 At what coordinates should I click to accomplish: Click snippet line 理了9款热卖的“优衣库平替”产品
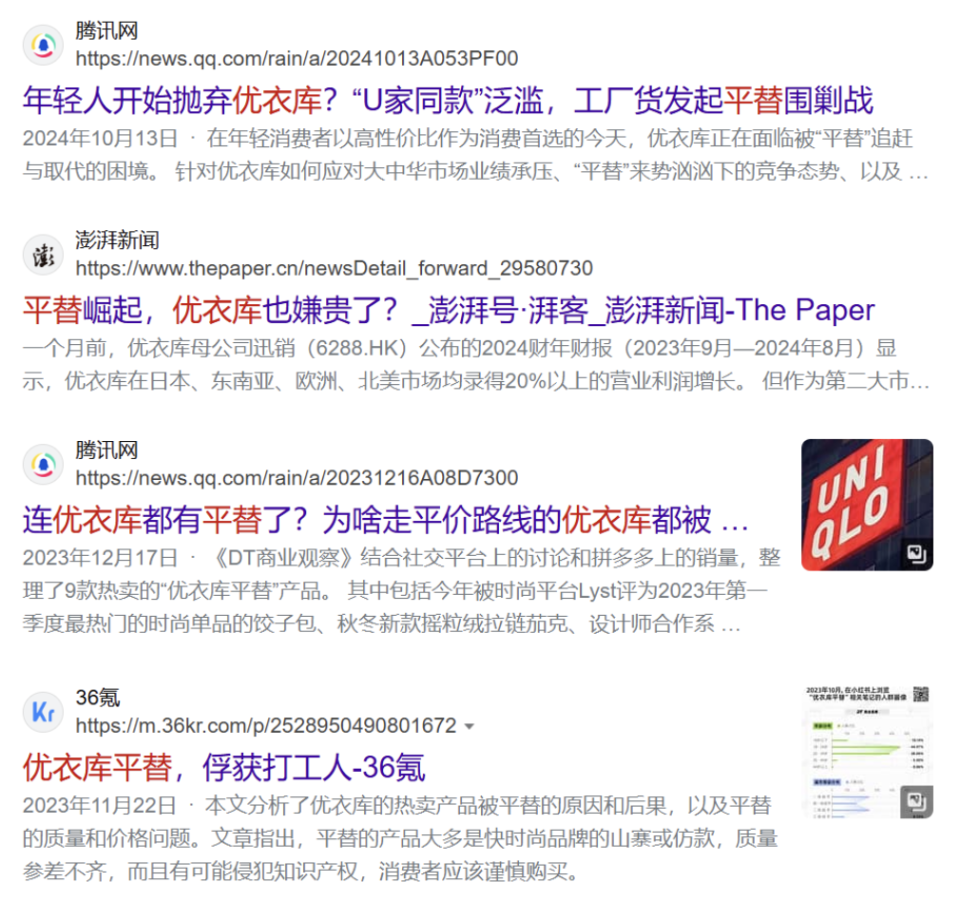(395, 591)
